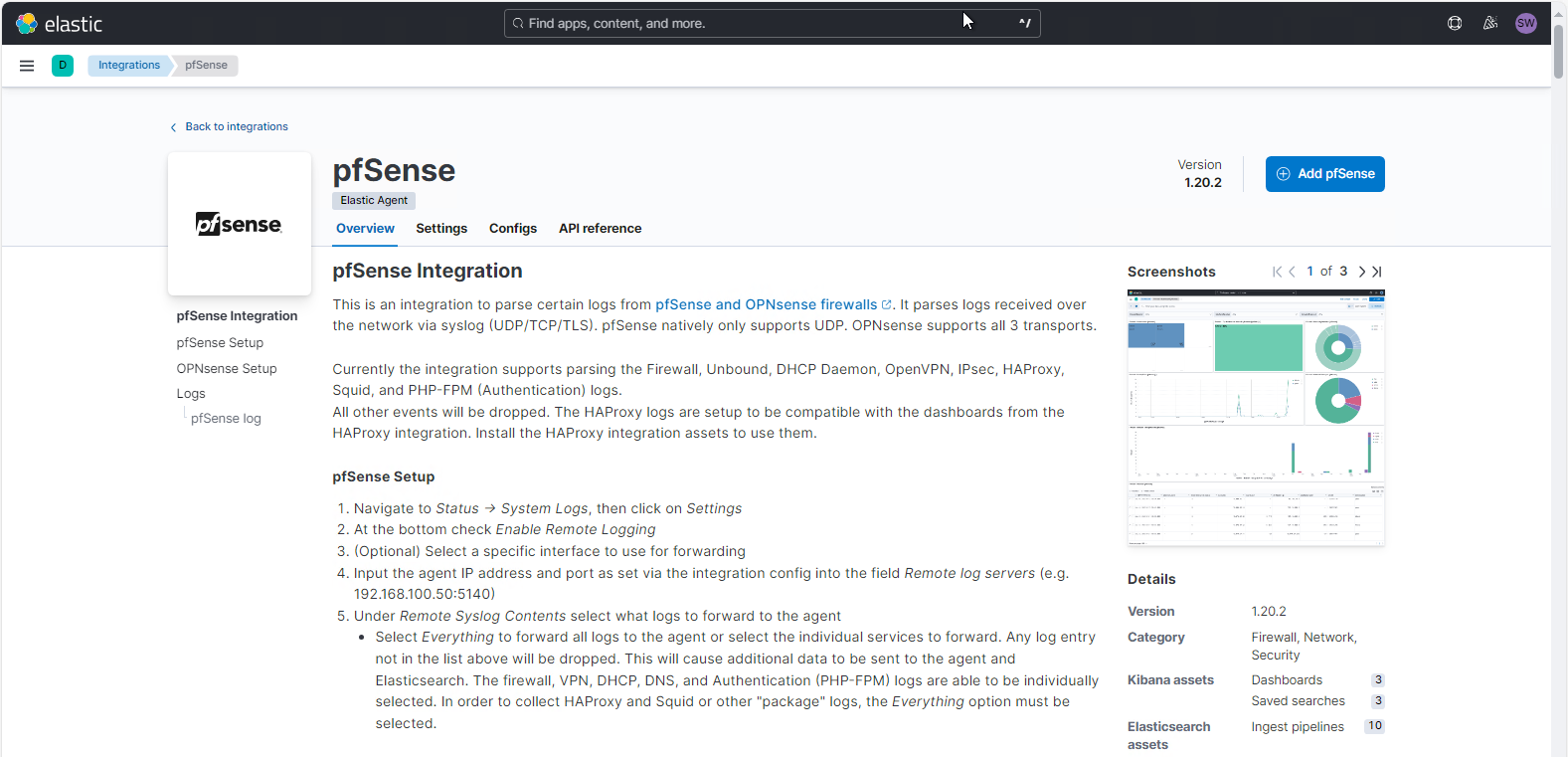Click the Details heading
Viewport: 1568px width, 757px height.
coord(1151,579)
